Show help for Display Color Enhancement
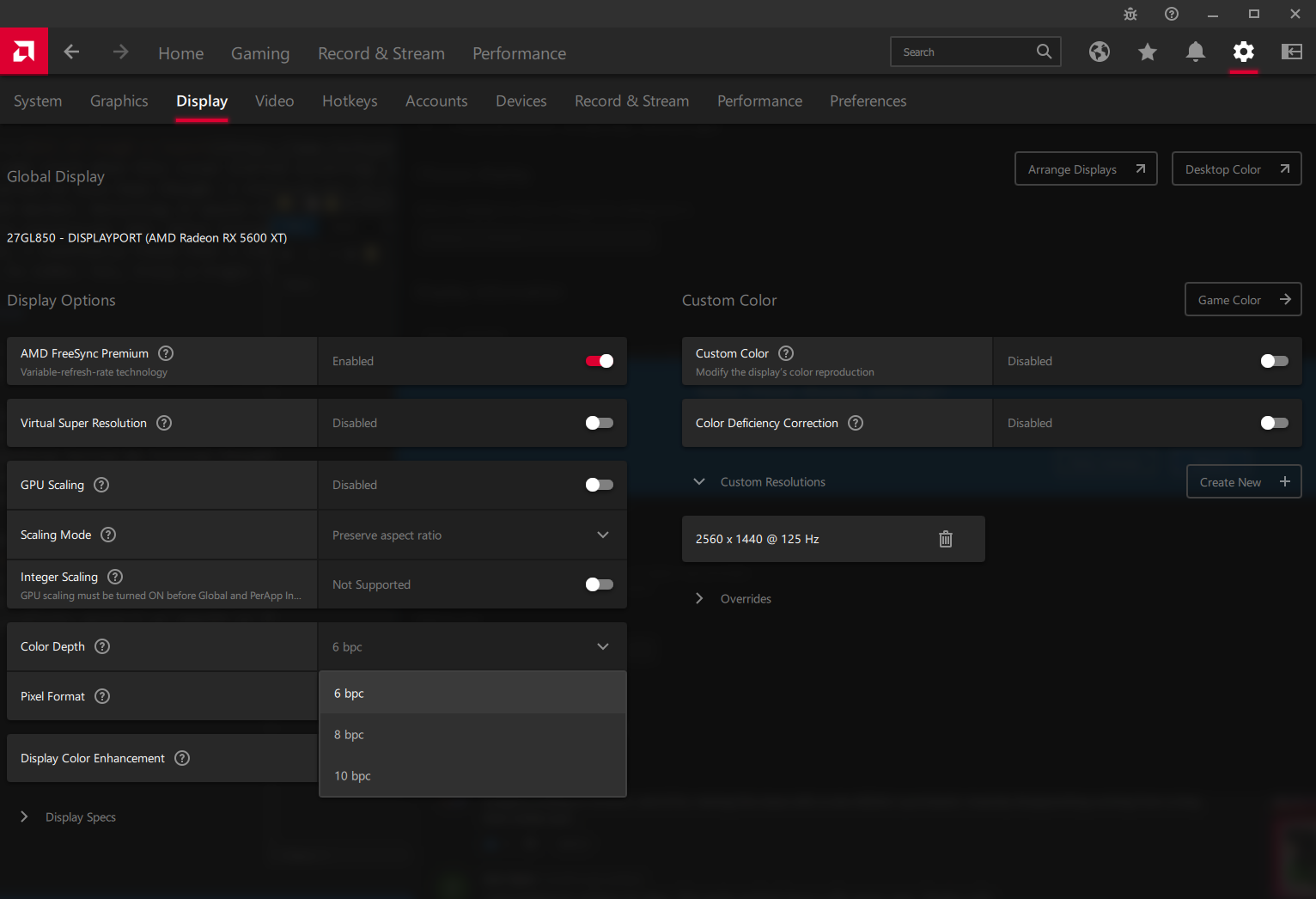Screen dimensions: 1316x899 pyautogui.click(x=182, y=758)
